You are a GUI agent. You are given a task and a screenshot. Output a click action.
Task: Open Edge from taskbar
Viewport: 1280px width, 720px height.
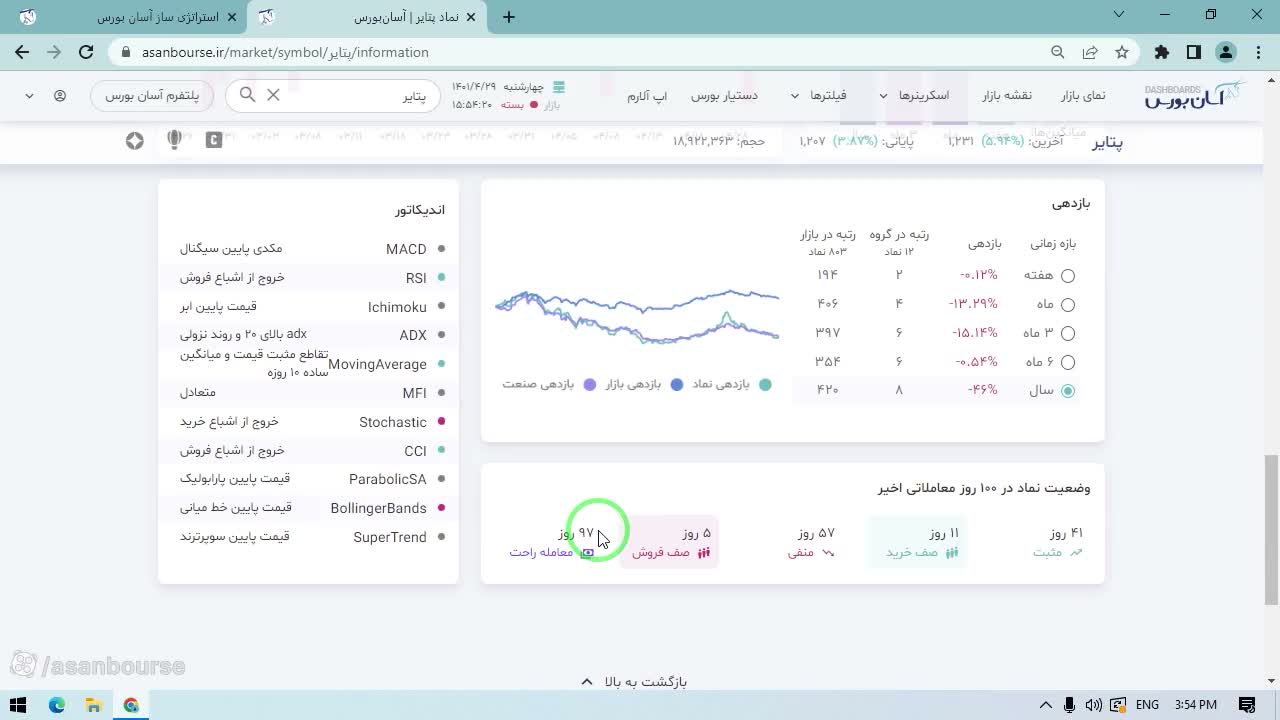click(x=57, y=705)
